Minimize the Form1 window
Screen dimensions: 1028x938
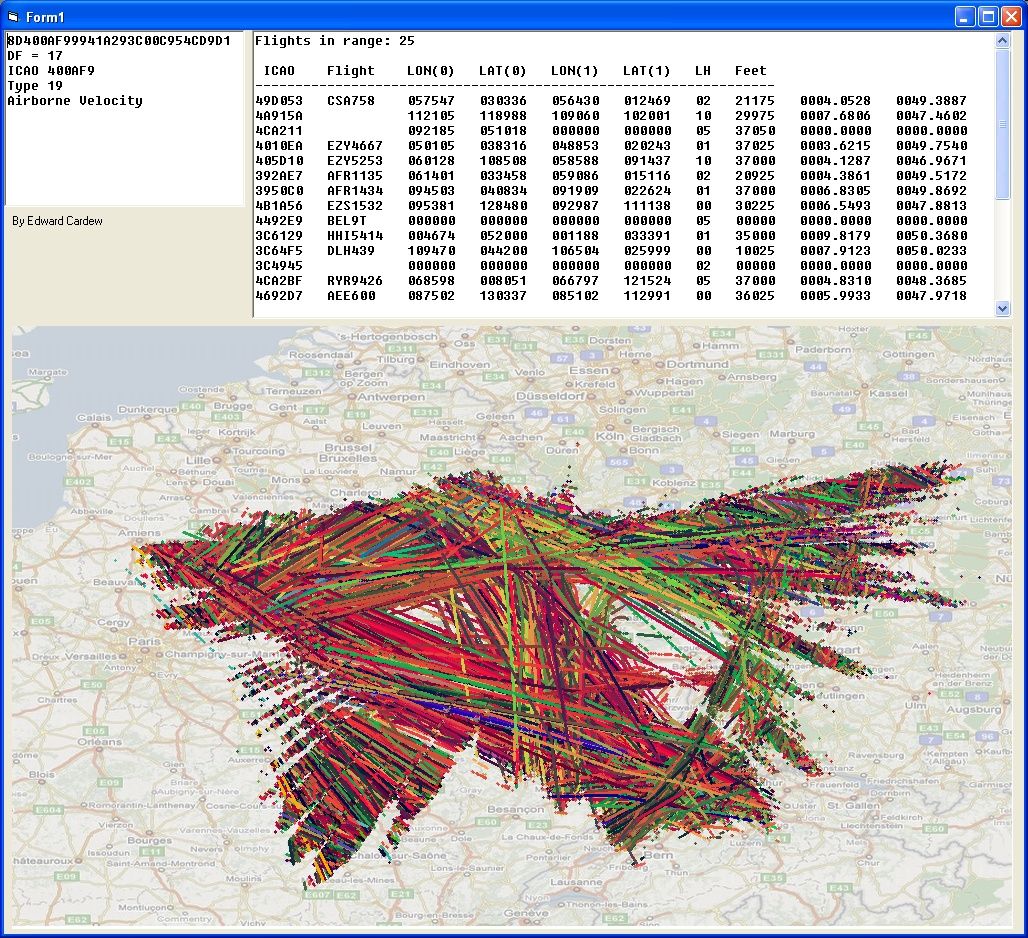point(964,16)
